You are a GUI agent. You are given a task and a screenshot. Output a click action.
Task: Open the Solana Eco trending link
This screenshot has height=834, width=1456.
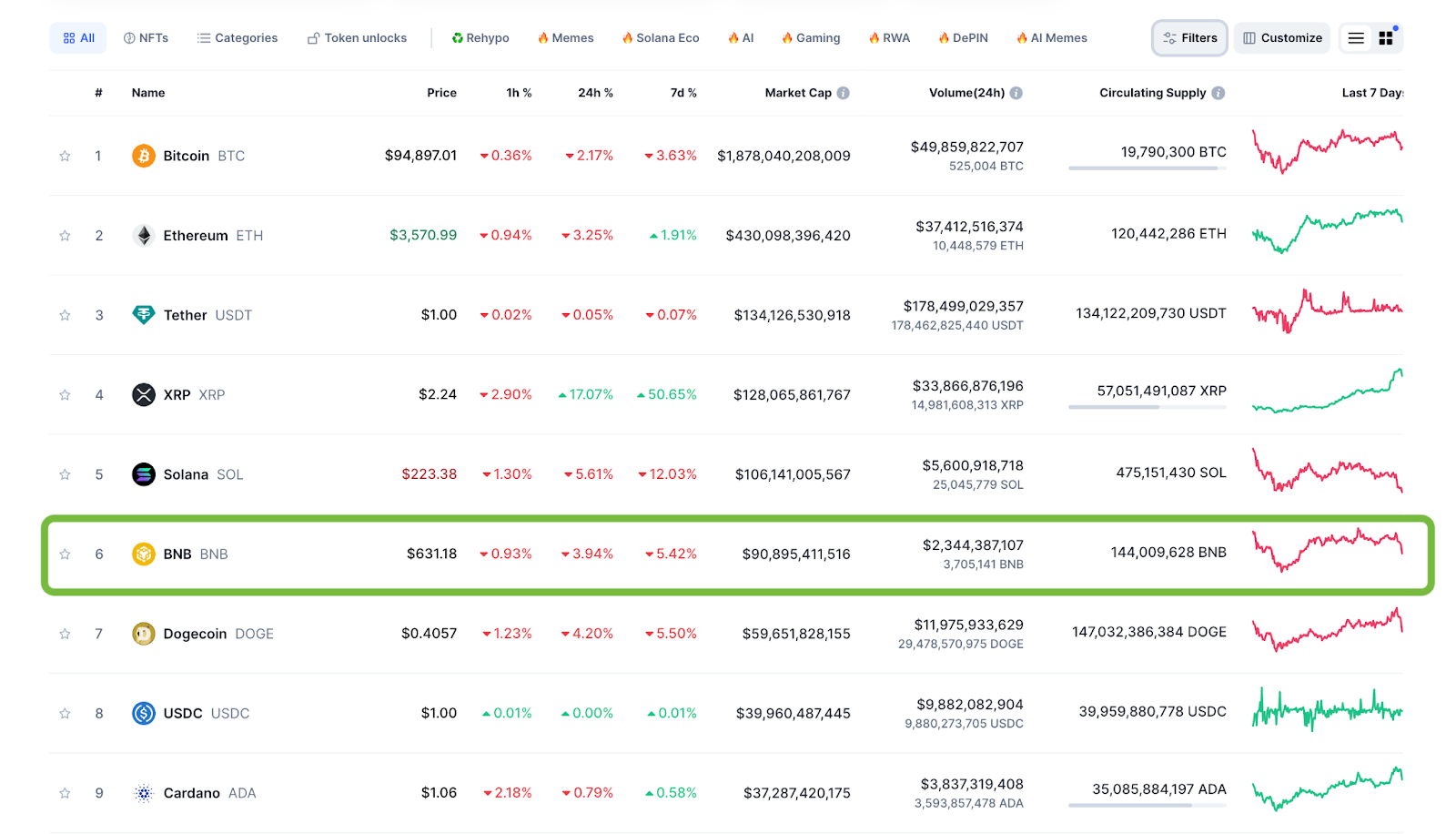pyautogui.click(x=661, y=38)
